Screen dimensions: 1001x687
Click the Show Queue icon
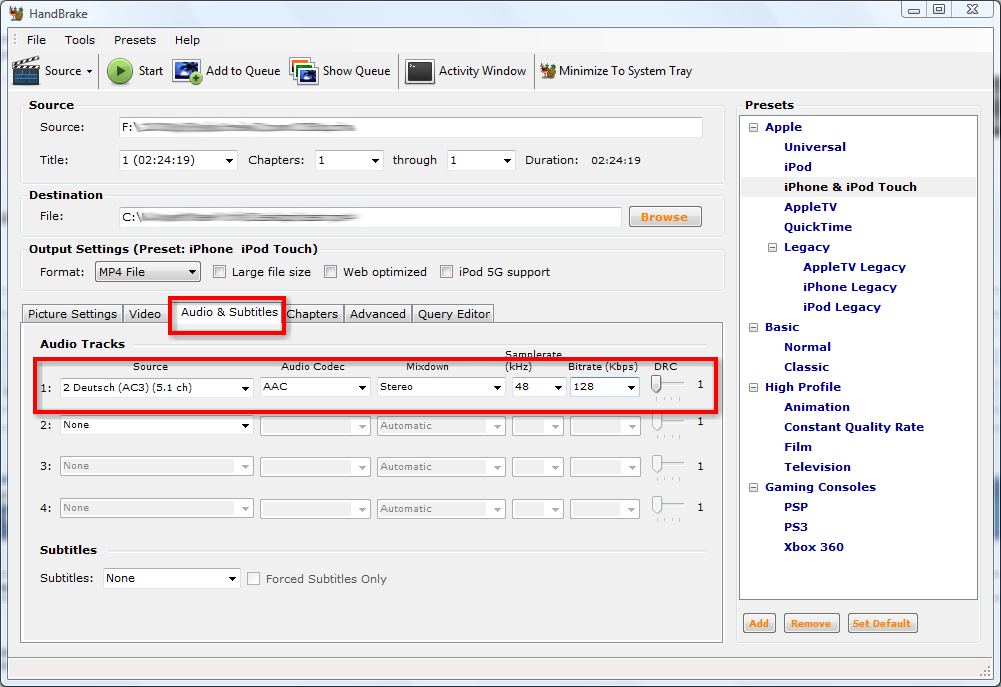point(304,71)
